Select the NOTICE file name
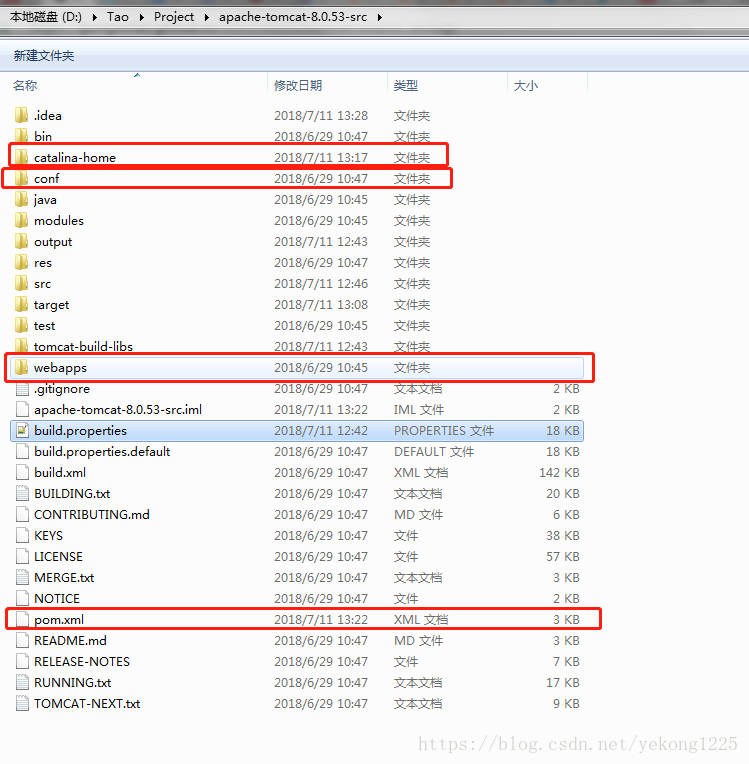 coord(57,598)
